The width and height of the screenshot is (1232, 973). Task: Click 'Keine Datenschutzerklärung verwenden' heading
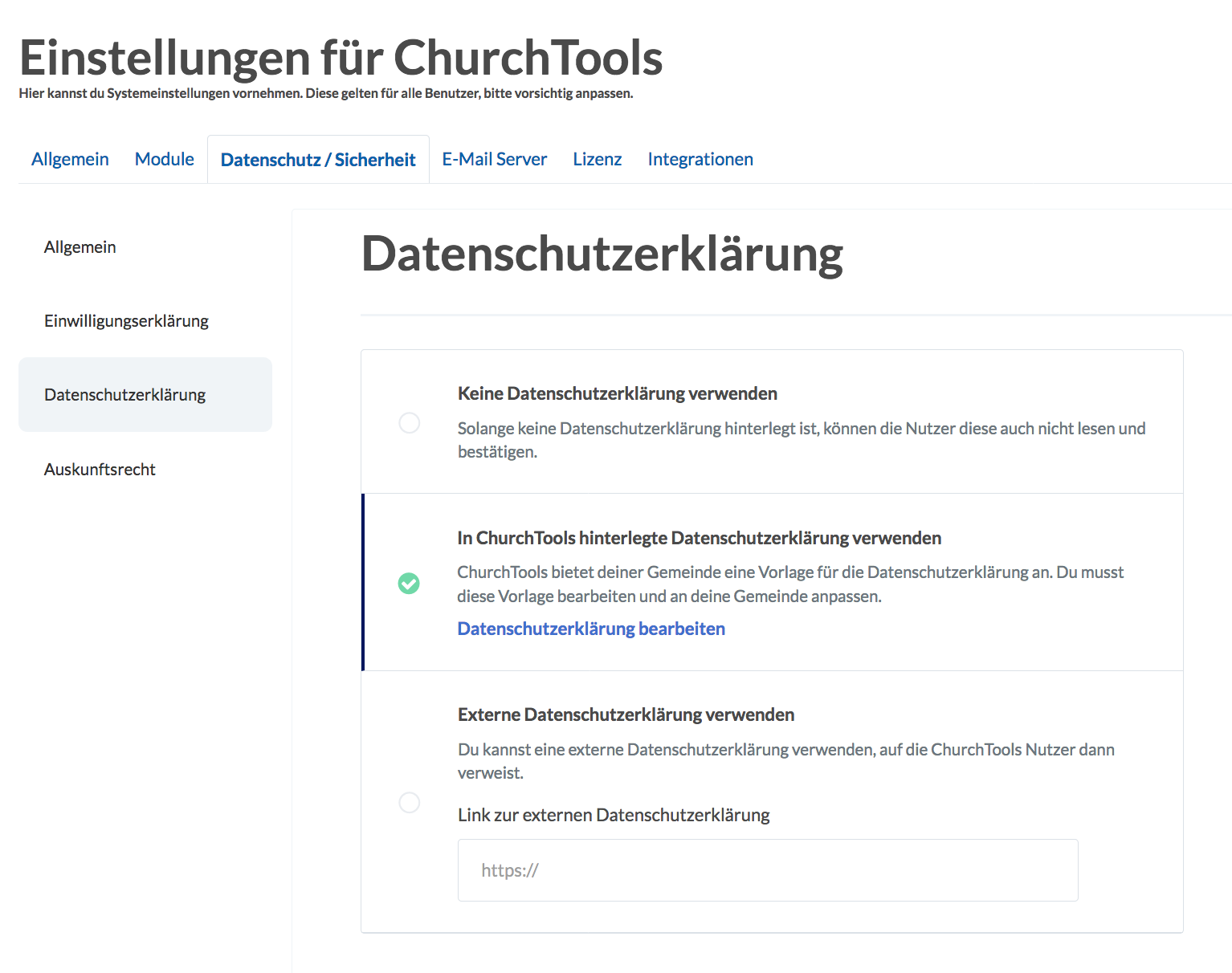618,393
